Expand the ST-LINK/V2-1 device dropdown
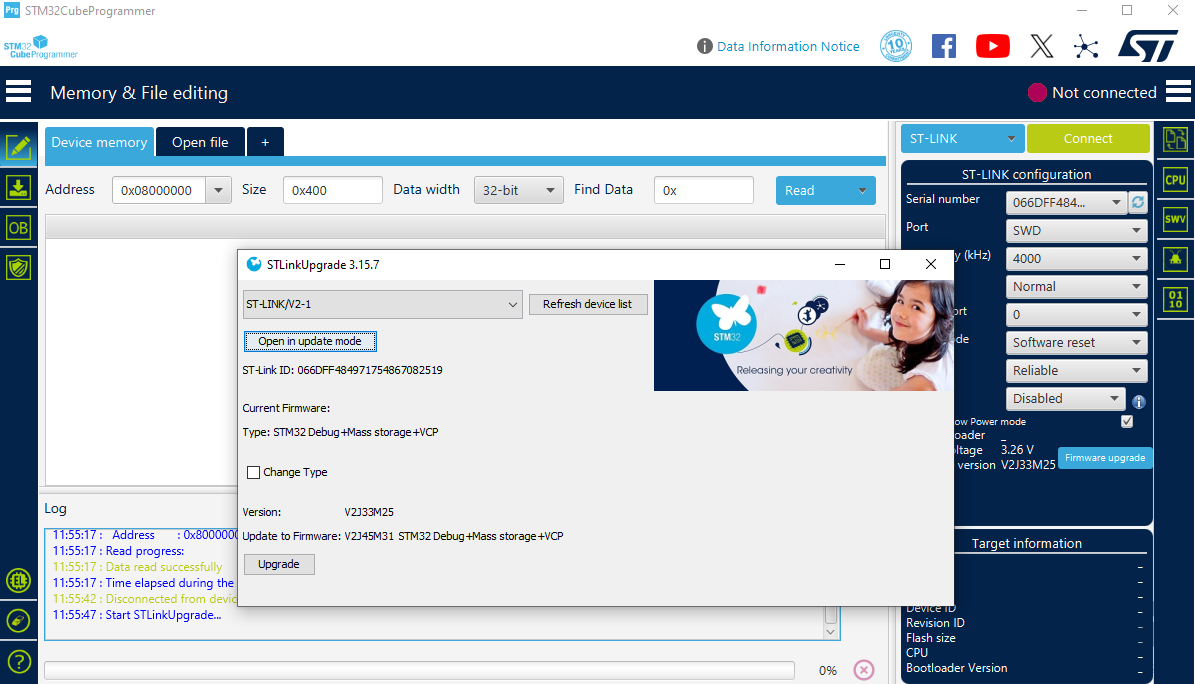Screen dimensions: 1195x684 (x=382, y=304)
